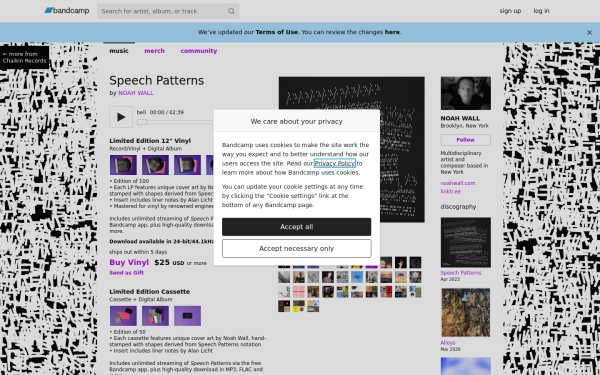Screen dimensions: 600x375
Task: Follow NOAH WALL
Action: (x=466, y=140)
